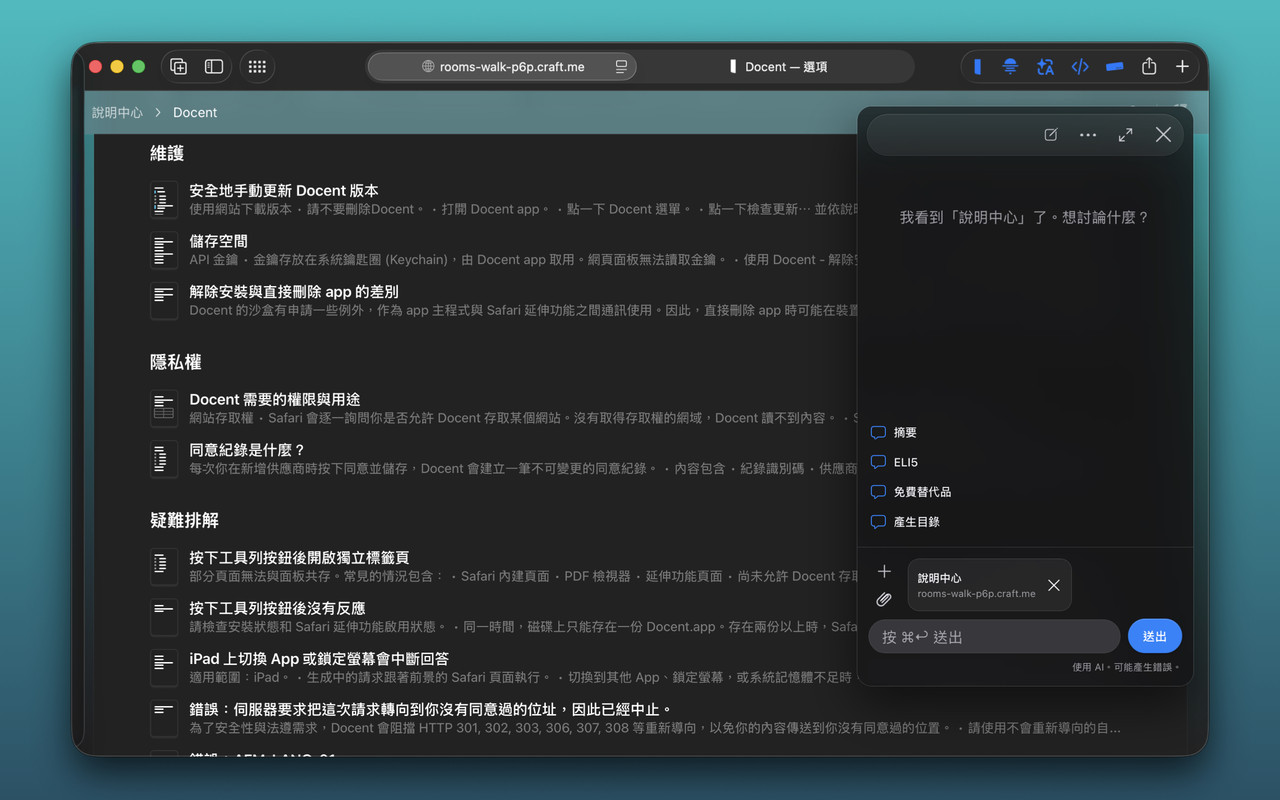Choose the 產生目錄 suggested prompt
Screen dimensions: 1280x800
click(905, 522)
